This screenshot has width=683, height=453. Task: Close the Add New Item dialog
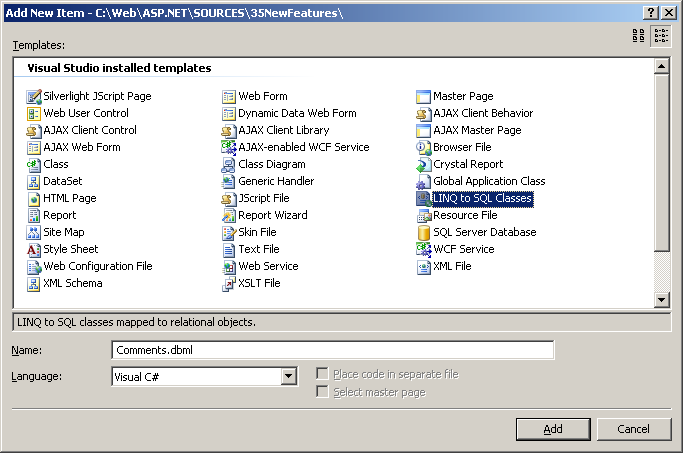tap(669, 13)
